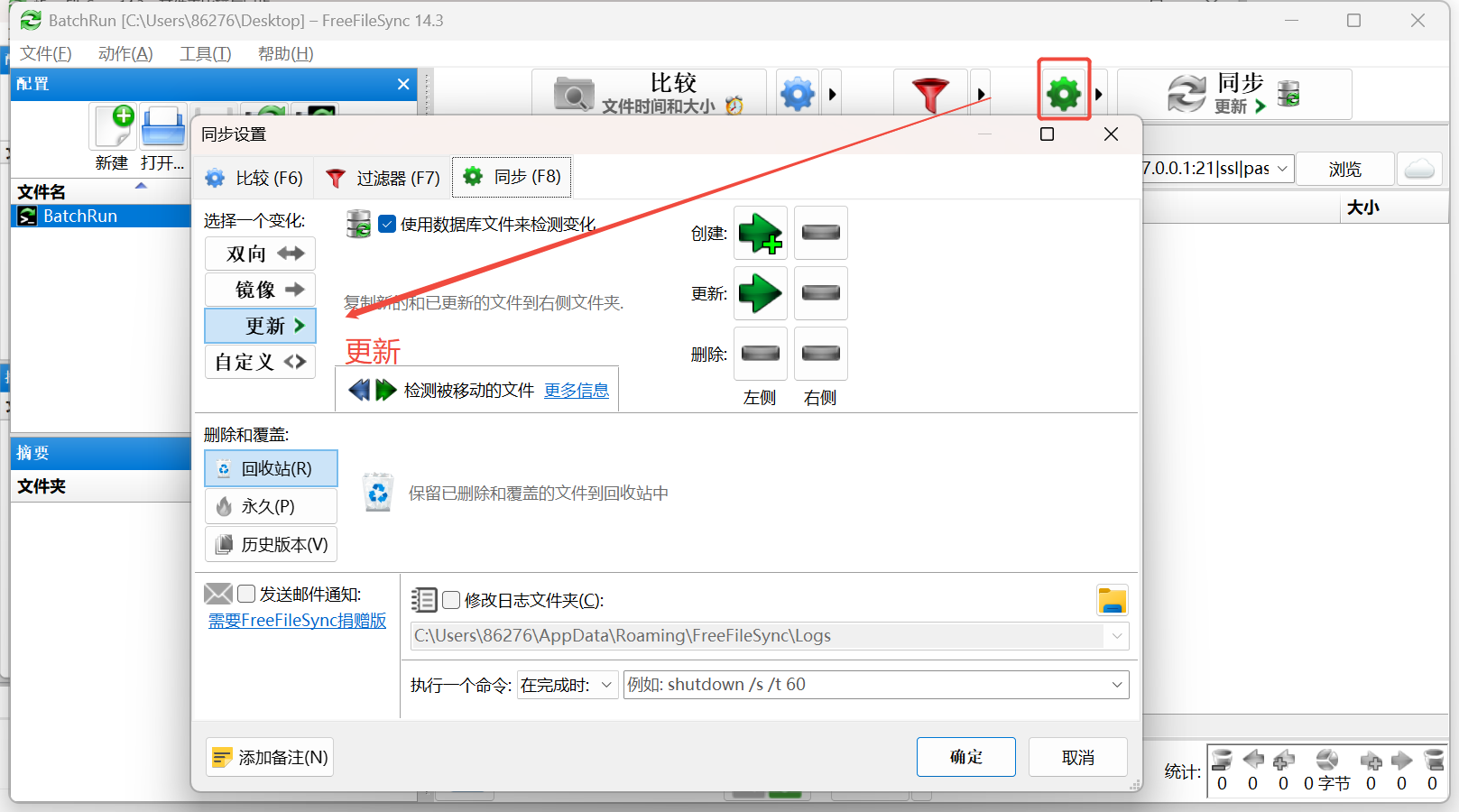Cancel dialog with 取消 button
This screenshot has width=1459, height=812.
1078,757
